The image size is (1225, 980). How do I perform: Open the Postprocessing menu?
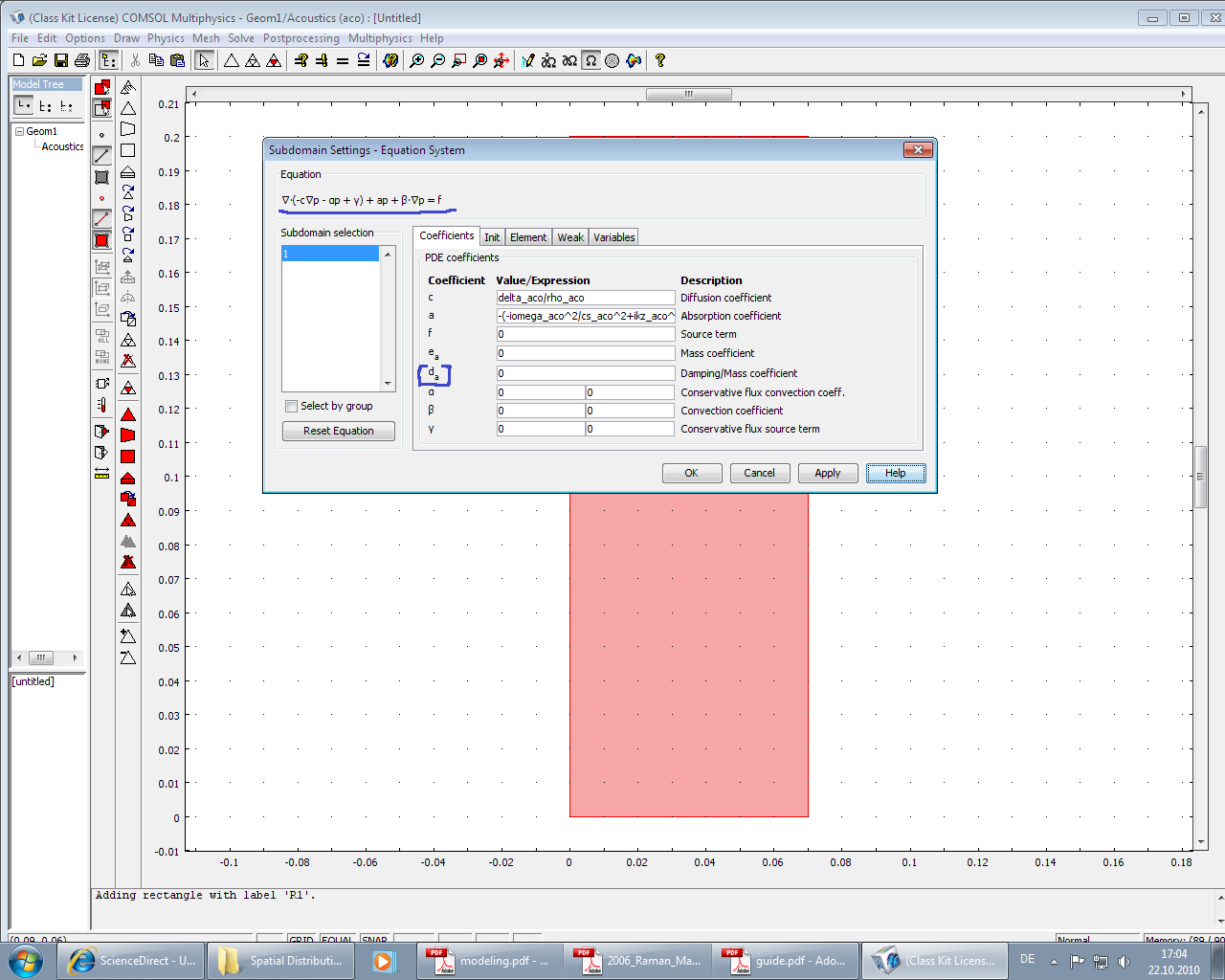[301, 38]
